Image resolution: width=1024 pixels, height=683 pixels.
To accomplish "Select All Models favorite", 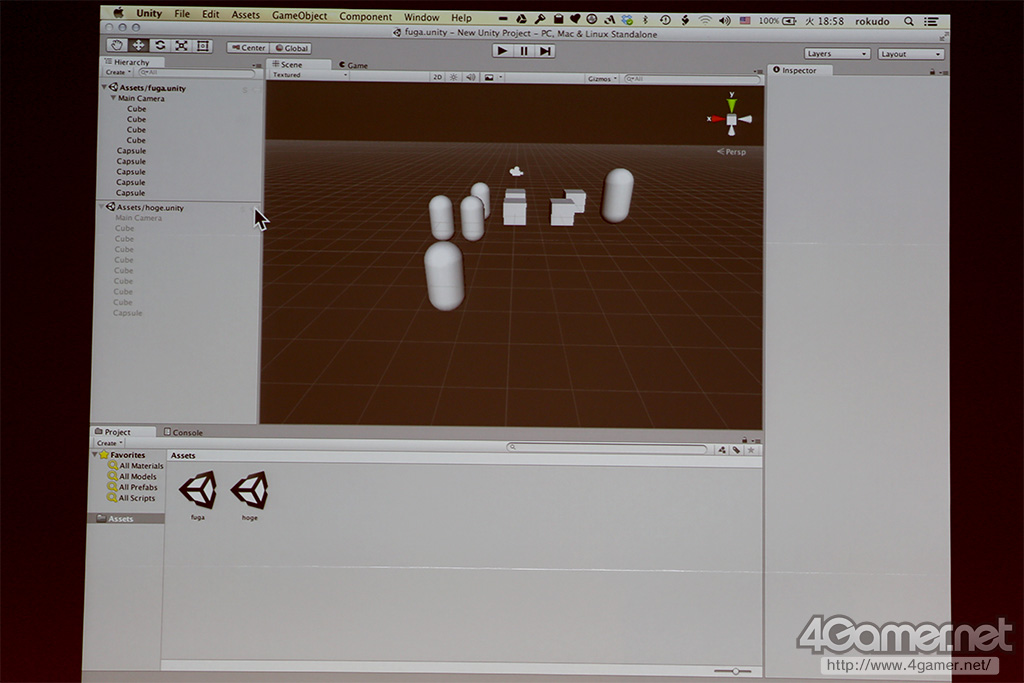I will point(132,477).
